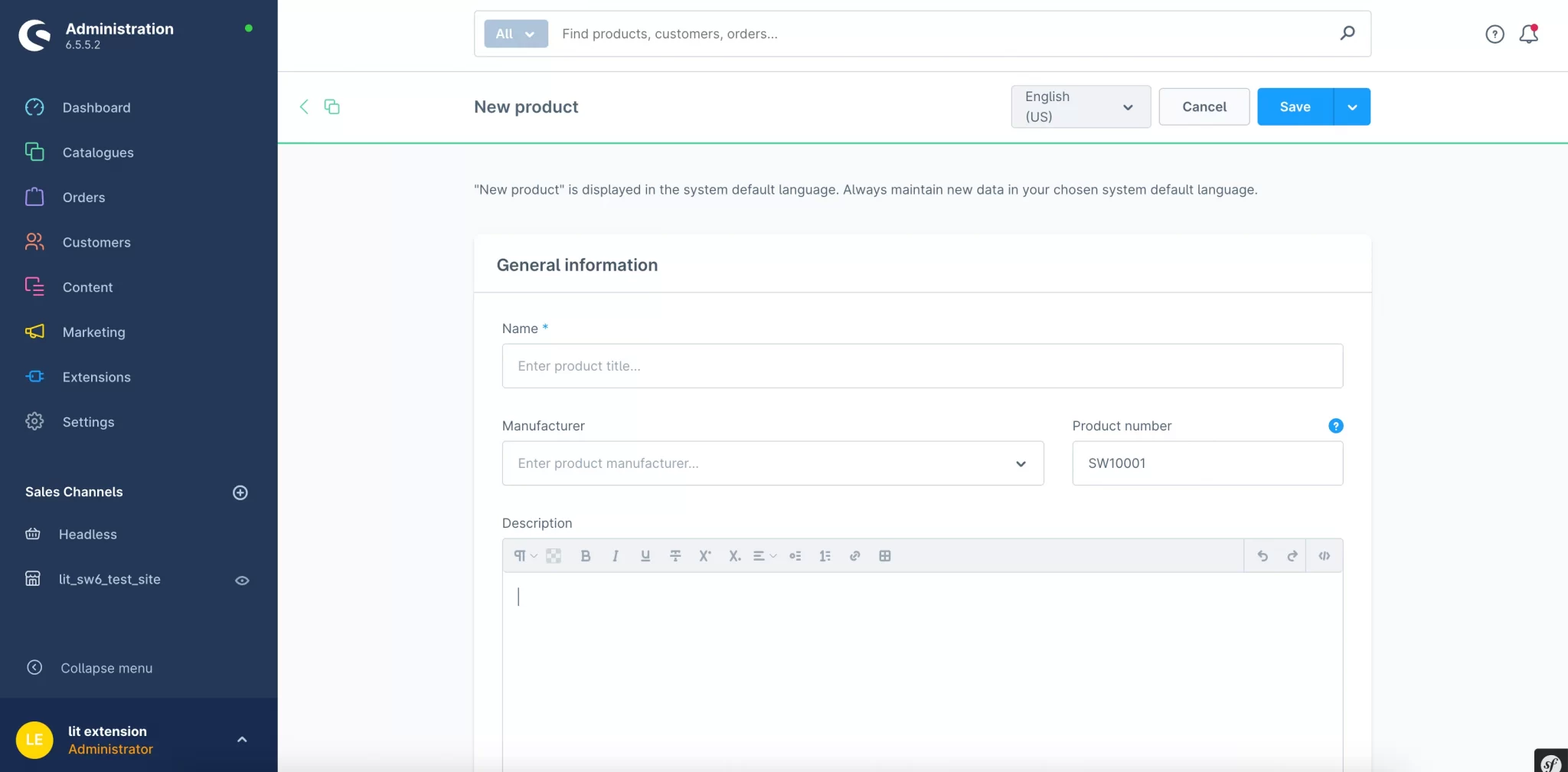The width and height of the screenshot is (1568, 772).
Task: Toggle code view in description editor
Action: pyautogui.click(x=1324, y=556)
